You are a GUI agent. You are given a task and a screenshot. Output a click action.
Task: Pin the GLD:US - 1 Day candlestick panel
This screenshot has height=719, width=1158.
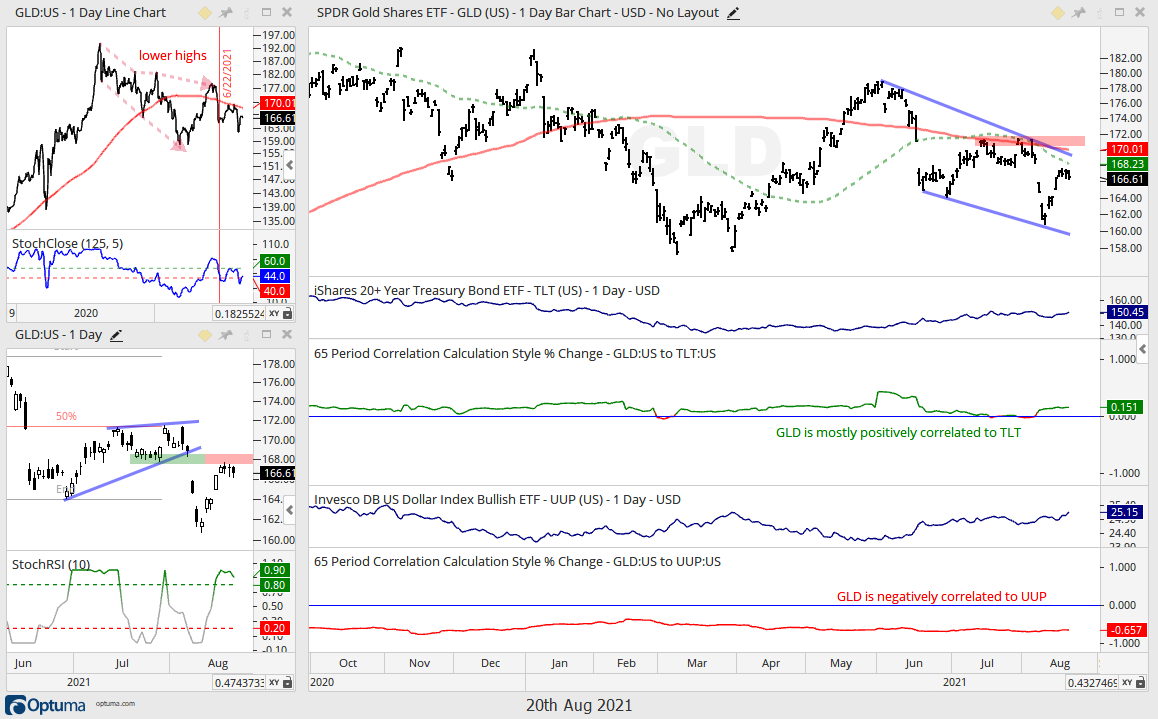click(226, 335)
